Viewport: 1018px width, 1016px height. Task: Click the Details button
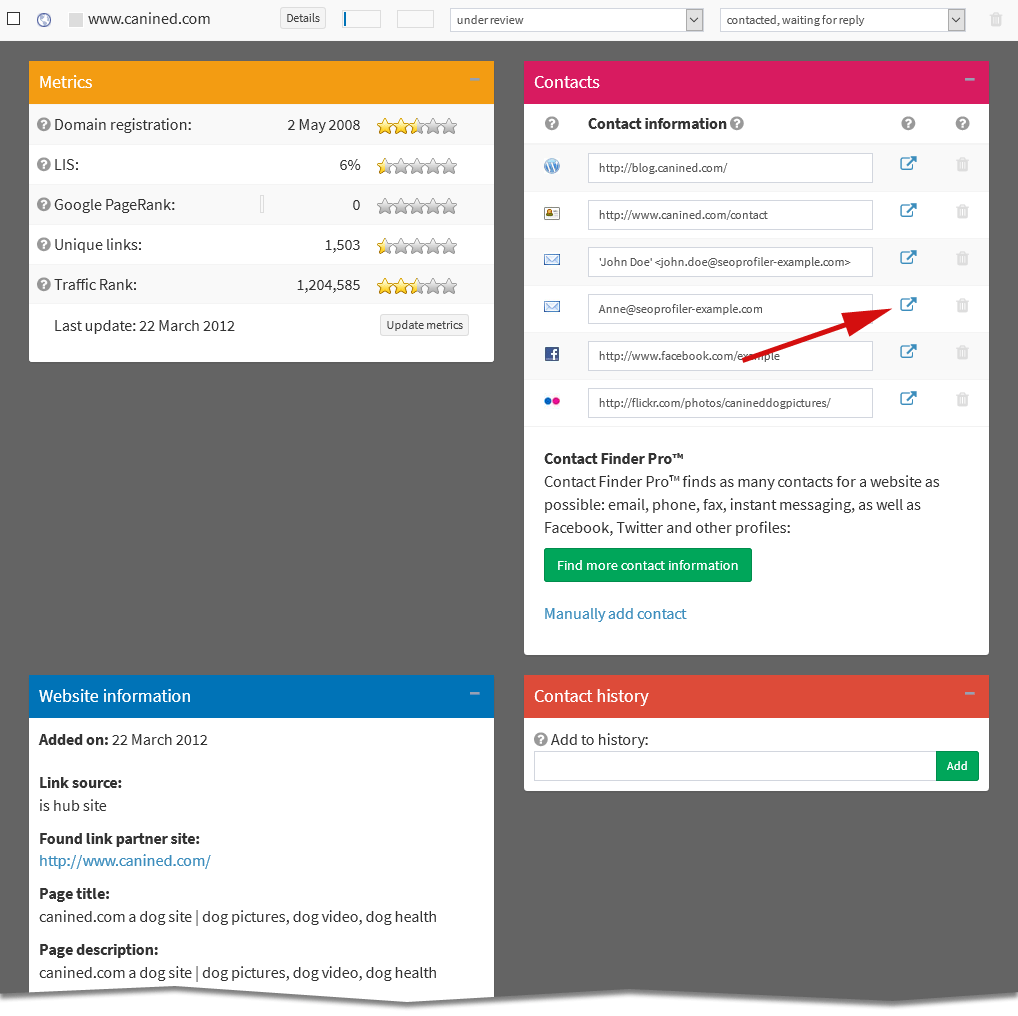302,17
